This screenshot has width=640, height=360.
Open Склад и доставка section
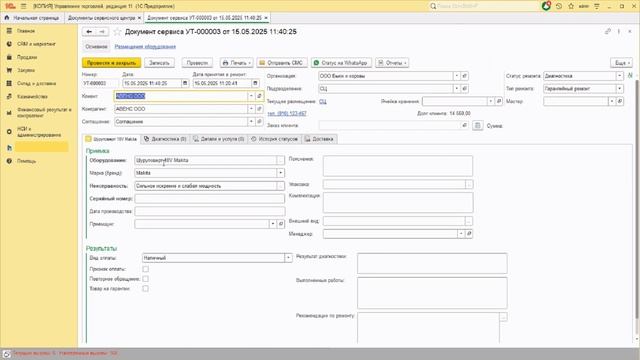[36, 83]
